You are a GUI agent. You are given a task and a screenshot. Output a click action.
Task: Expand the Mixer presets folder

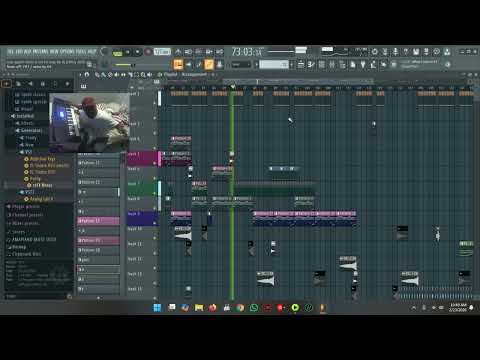coord(23,223)
